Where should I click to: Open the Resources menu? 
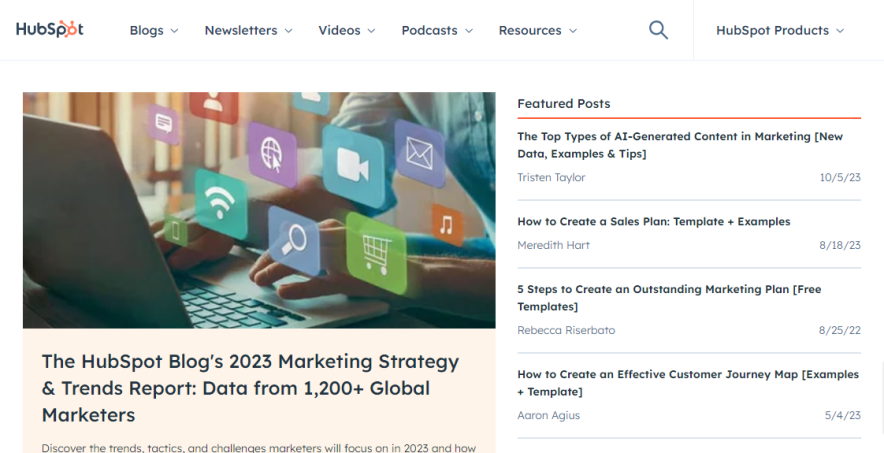tap(530, 30)
